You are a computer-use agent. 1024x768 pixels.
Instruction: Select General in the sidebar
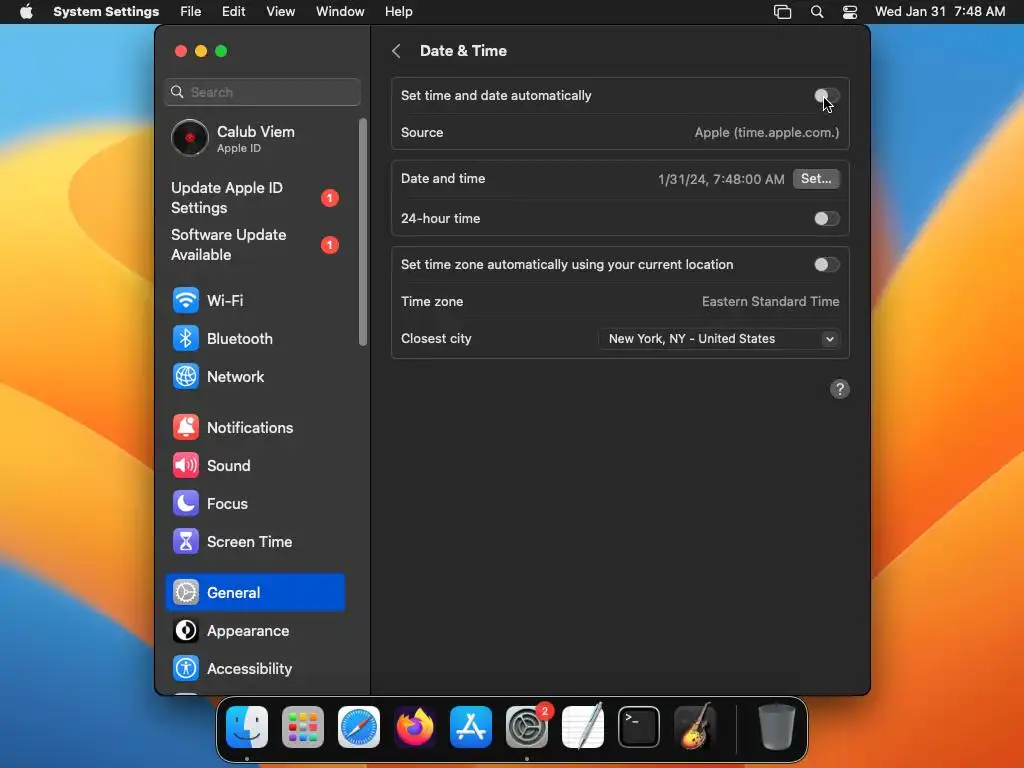(255, 592)
